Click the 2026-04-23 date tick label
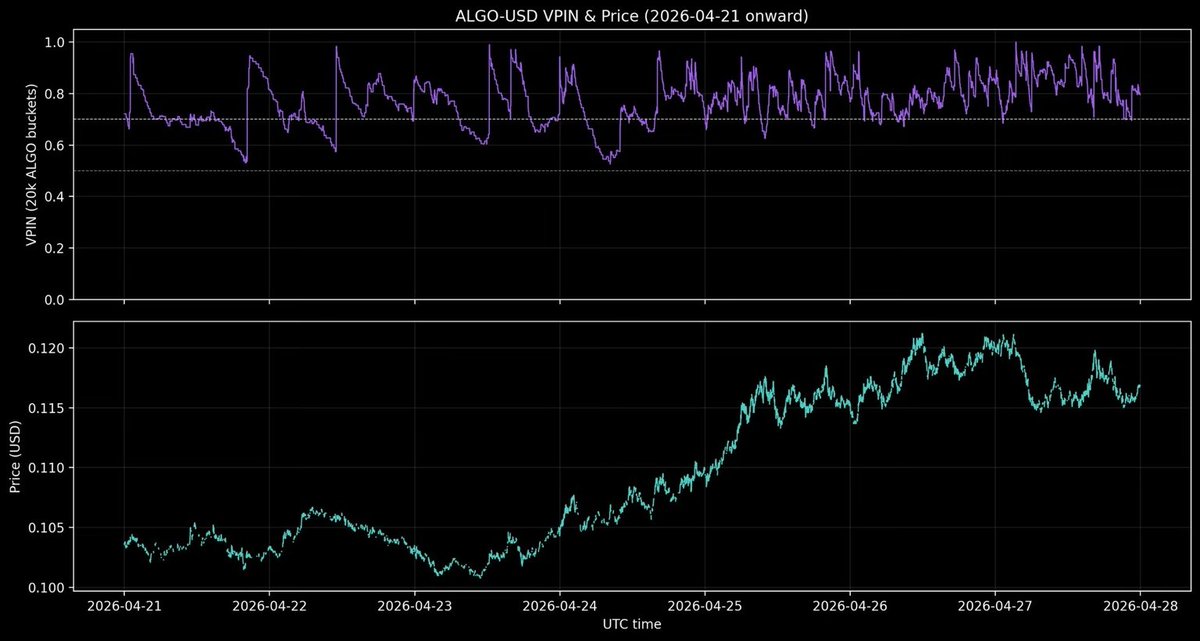 pyautogui.click(x=414, y=605)
